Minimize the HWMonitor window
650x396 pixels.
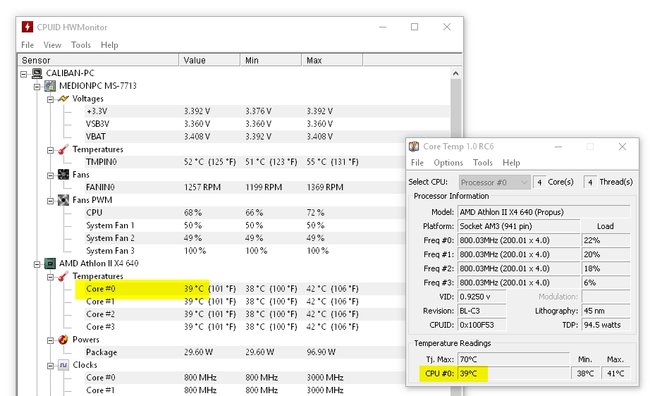pyautogui.click(x=383, y=27)
